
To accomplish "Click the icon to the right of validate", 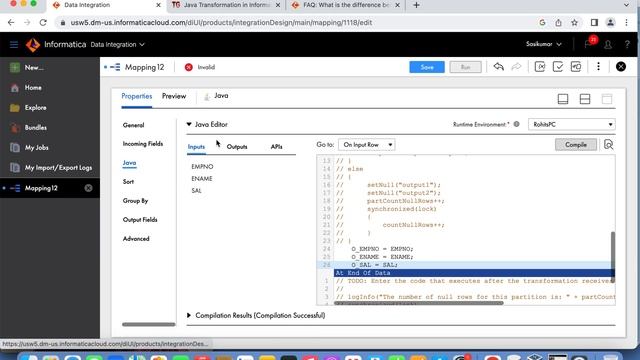I will pos(576,67).
